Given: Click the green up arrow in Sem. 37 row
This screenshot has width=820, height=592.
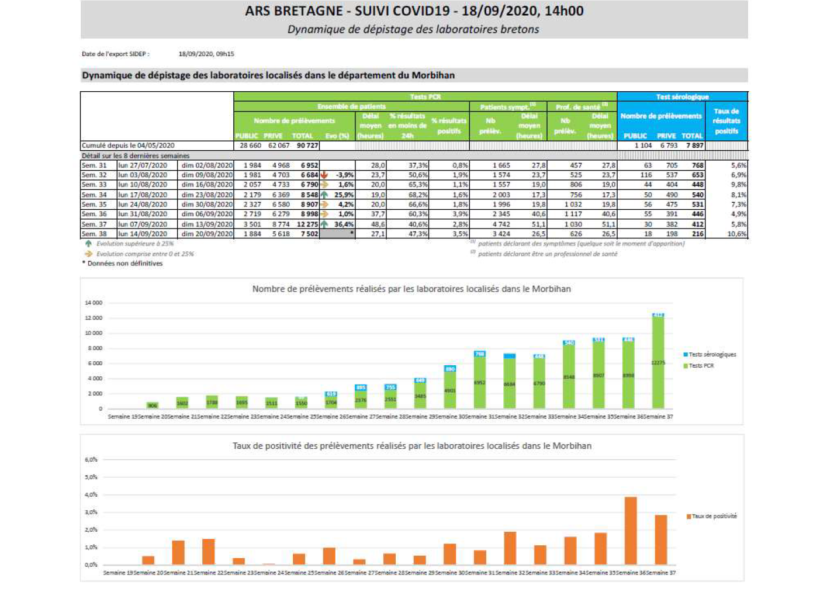Looking at the screenshot, I should point(324,224).
